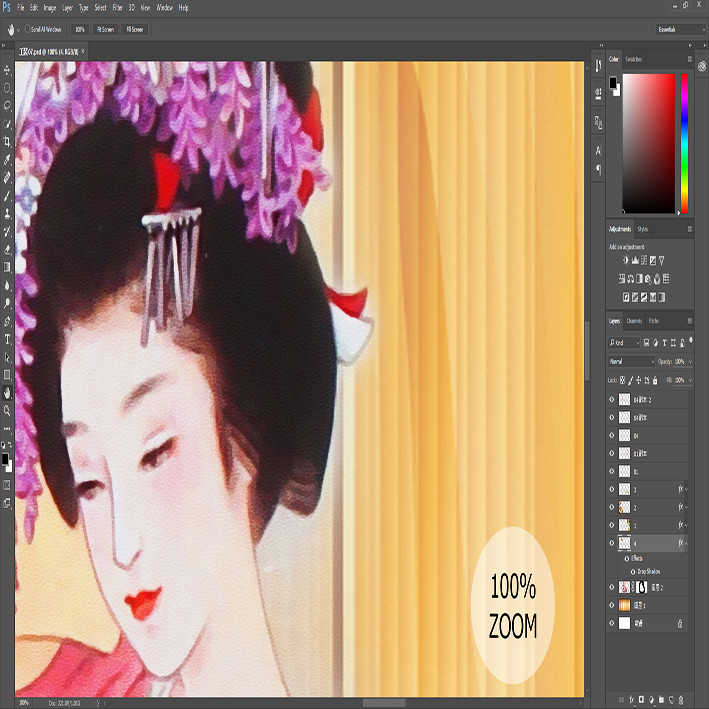The height and width of the screenshot is (709, 709).
Task: Switch to the Paths tab
Action: tap(654, 321)
